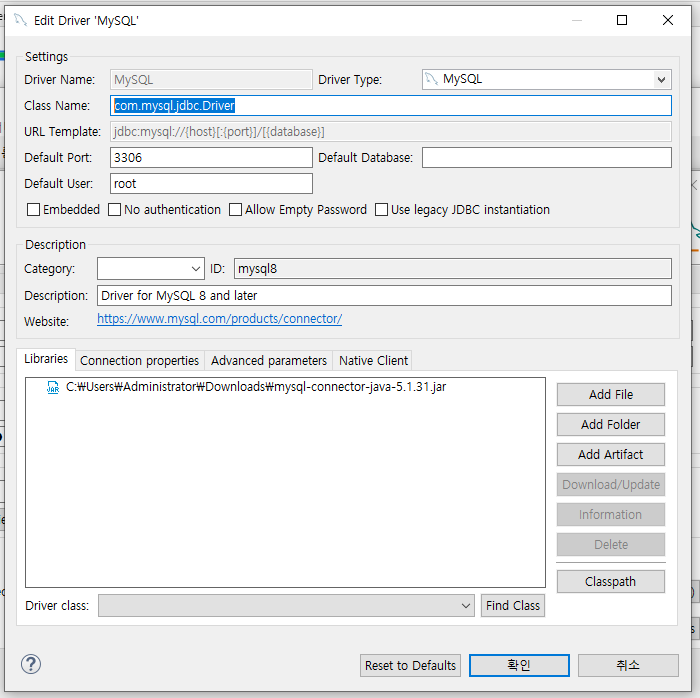This screenshot has height=698, width=700.
Task: Click the grayed Download/Update button
Action: [x=611, y=485]
